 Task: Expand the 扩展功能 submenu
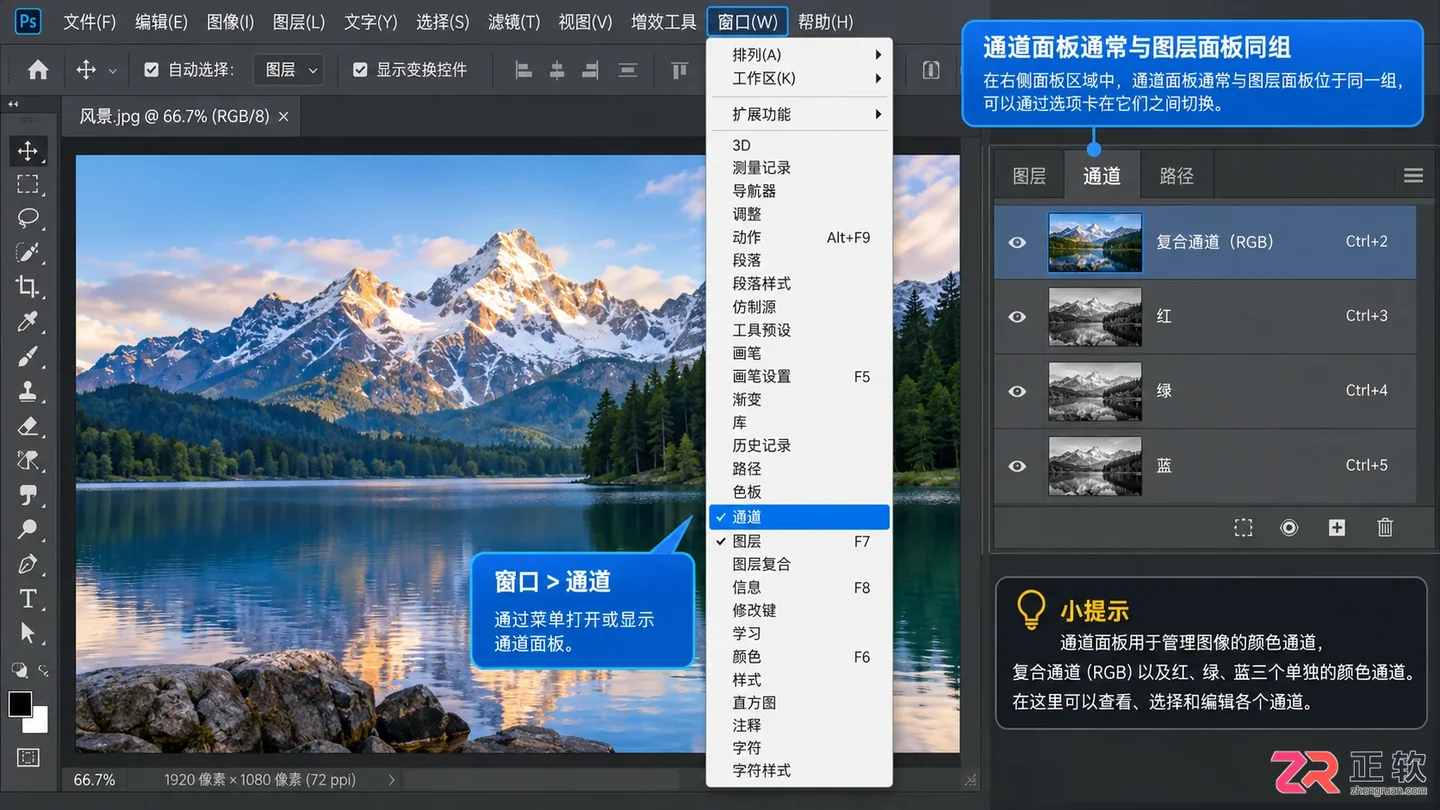click(x=799, y=114)
